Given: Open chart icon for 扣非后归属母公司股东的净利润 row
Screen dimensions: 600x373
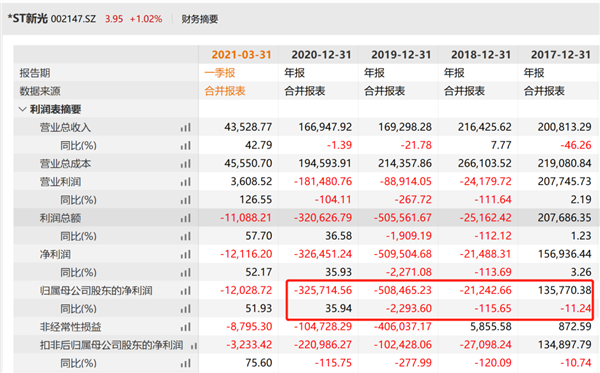Looking at the screenshot, I should (194, 345).
